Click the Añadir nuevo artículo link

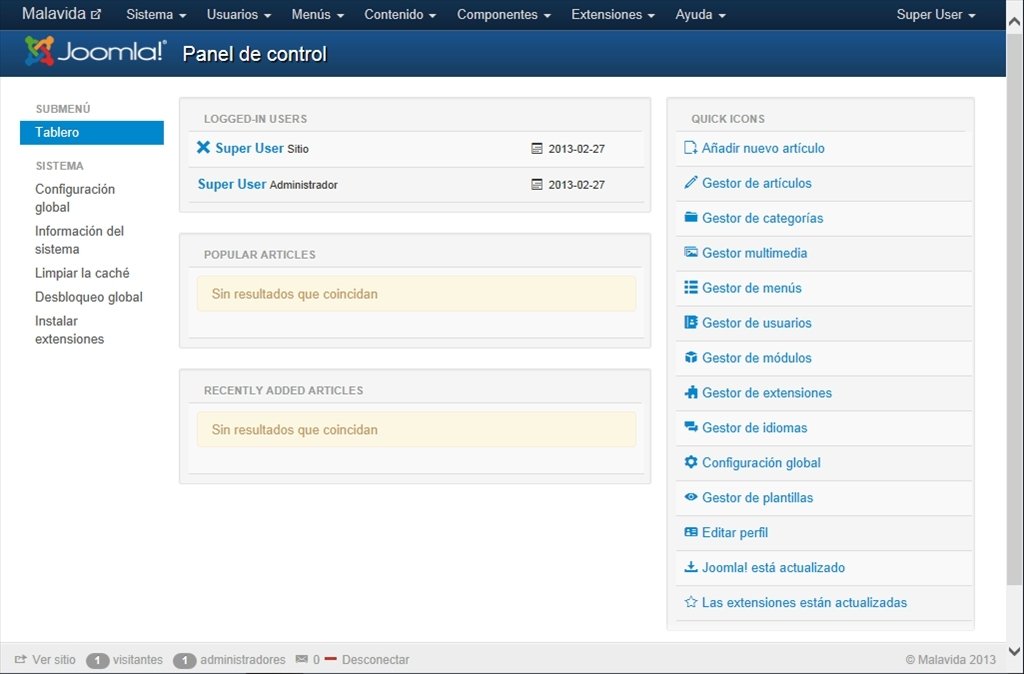pyautogui.click(x=763, y=148)
